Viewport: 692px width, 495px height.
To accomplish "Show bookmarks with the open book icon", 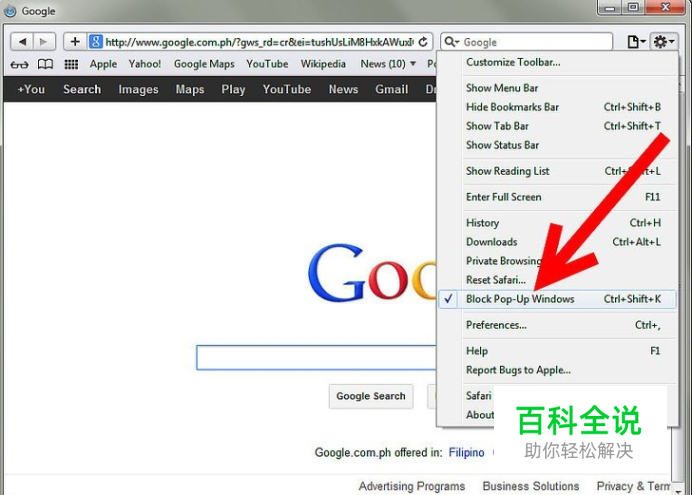I will pos(45,64).
